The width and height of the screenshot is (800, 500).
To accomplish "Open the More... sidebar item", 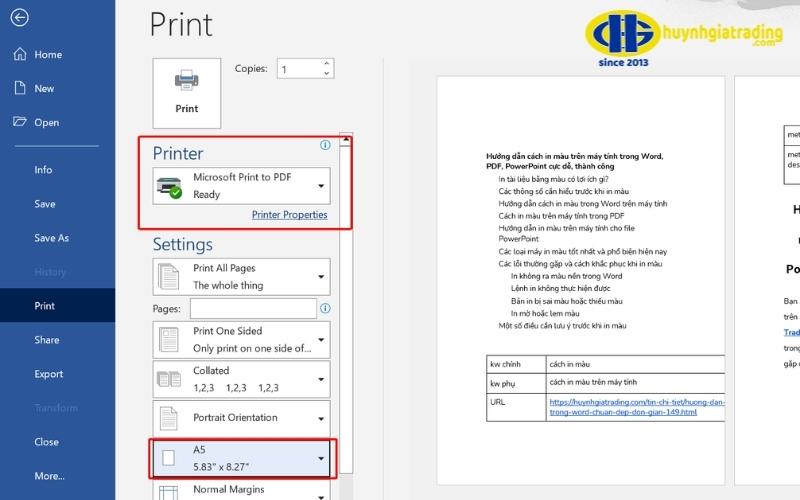I will (x=49, y=476).
